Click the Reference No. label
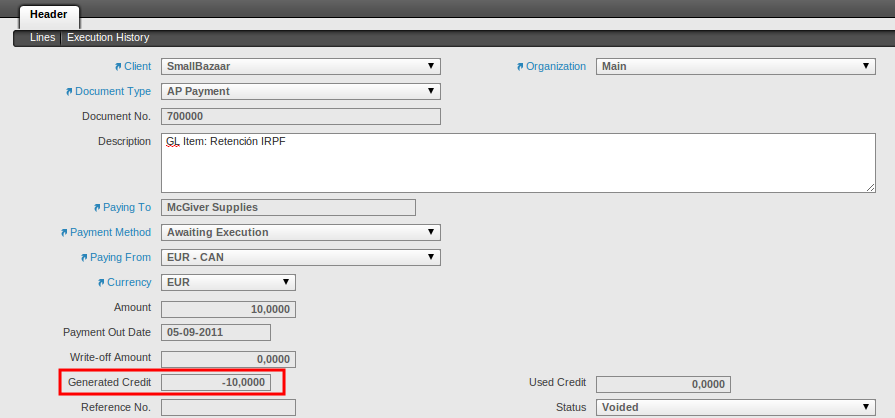The width and height of the screenshot is (895, 418). click(116, 408)
